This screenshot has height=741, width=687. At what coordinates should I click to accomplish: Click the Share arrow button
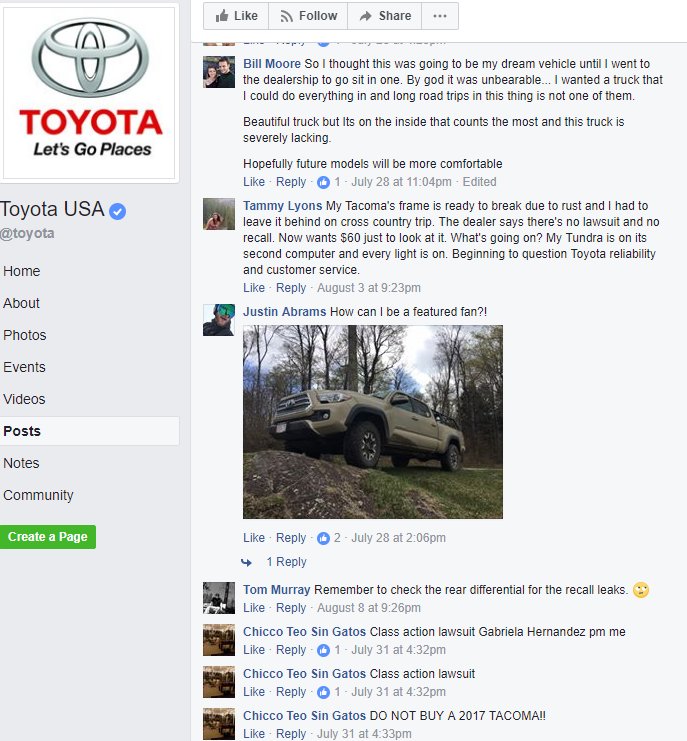coord(384,16)
